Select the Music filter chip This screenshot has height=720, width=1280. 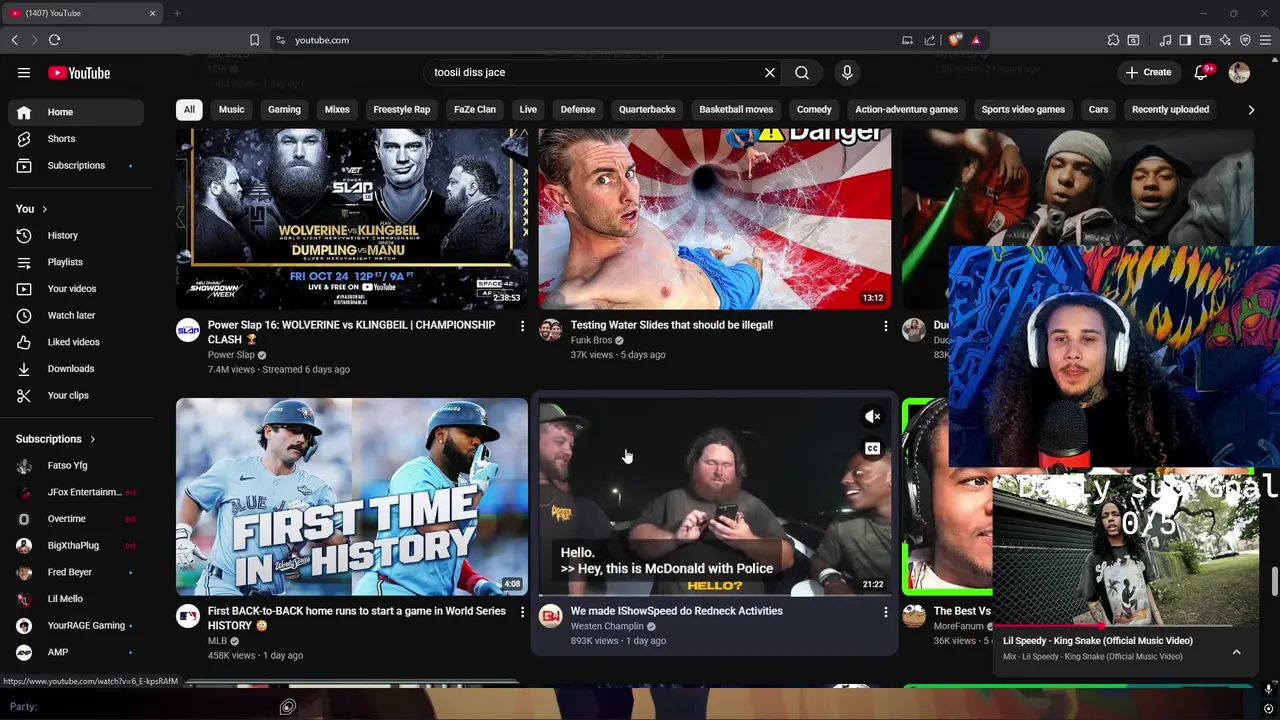(231, 109)
